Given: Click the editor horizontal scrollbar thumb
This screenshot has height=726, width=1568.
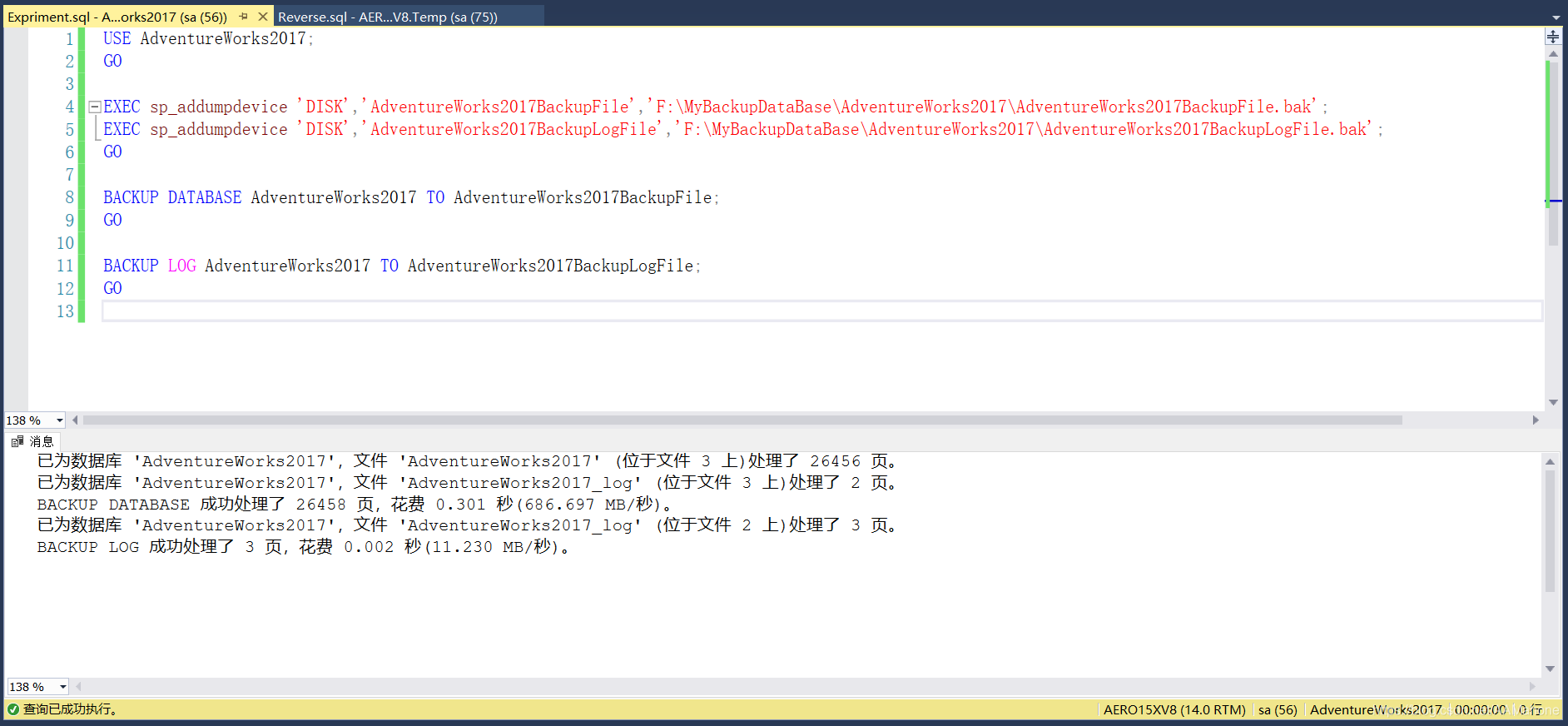Looking at the screenshot, I should click(x=742, y=420).
